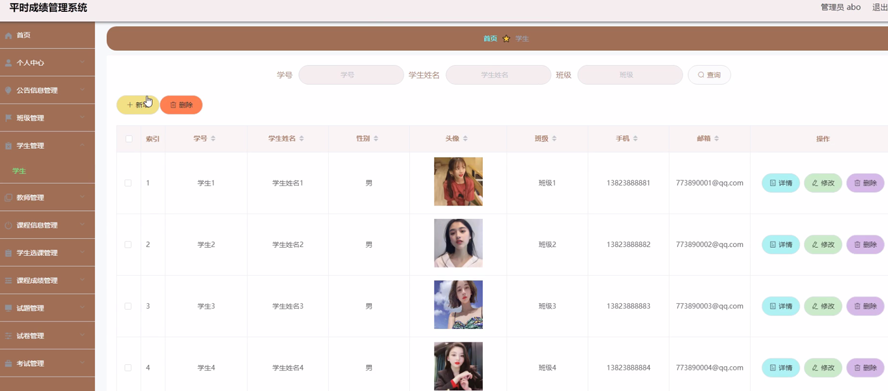Click the sort arrows on 学号 column
The width and height of the screenshot is (888, 391).
[x=213, y=139]
